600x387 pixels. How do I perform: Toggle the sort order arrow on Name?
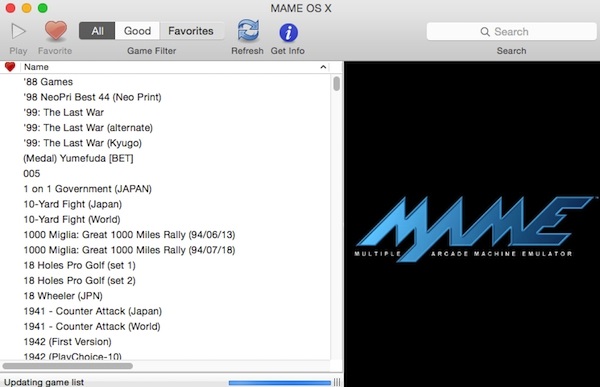click(x=323, y=67)
